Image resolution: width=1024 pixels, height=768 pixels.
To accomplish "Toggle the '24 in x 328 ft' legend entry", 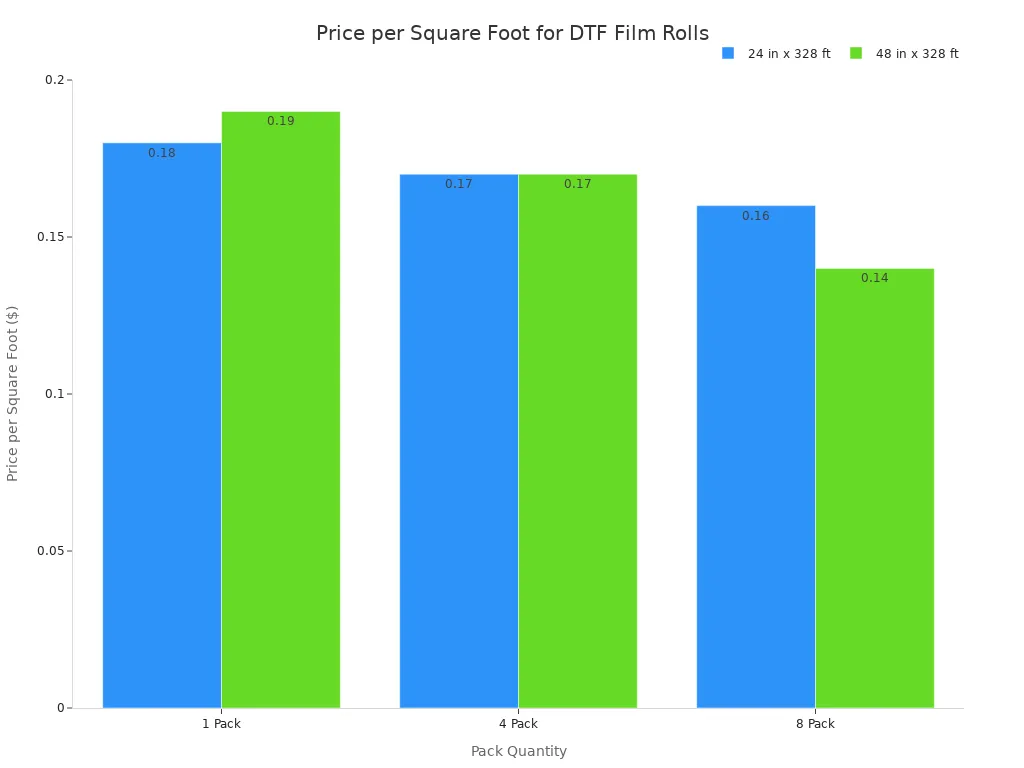I will (788, 54).
